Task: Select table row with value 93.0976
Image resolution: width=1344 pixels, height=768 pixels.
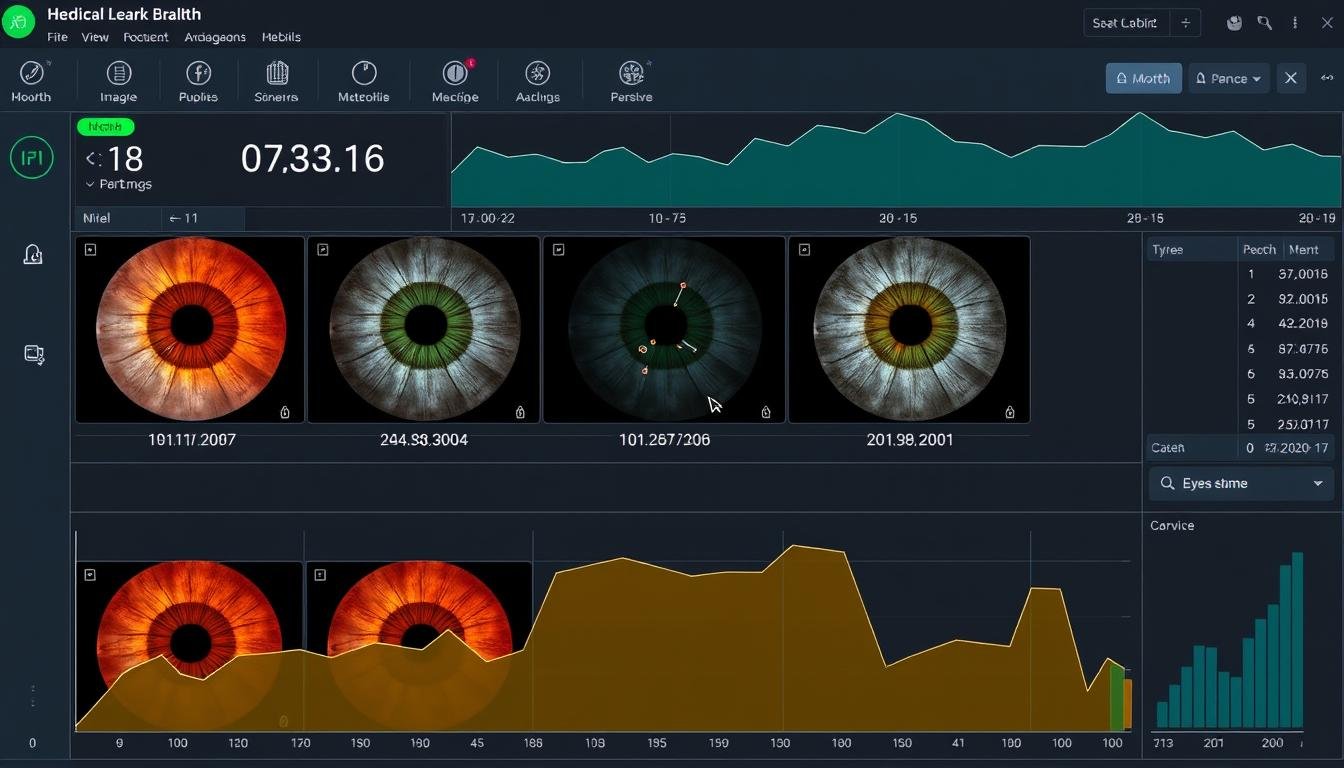Action: pyautogui.click(x=1241, y=373)
